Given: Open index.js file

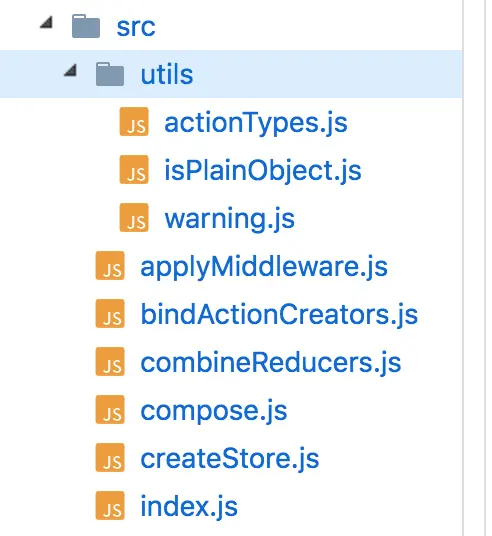Looking at the screenshot, I should [x=189, y=507].
